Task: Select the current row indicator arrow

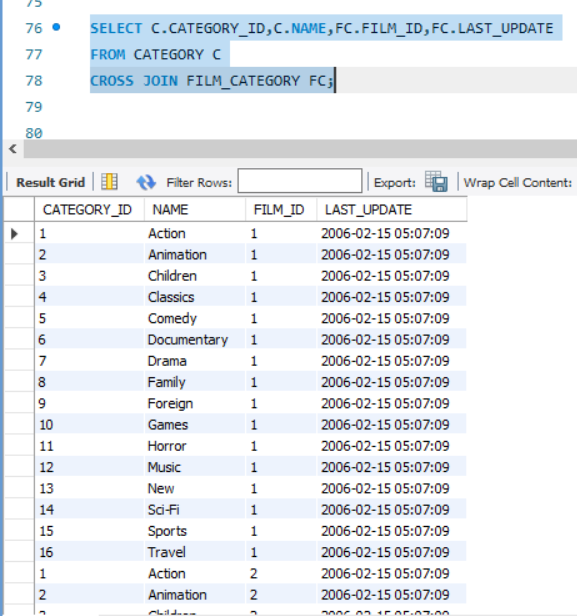Action: point(15,234)
